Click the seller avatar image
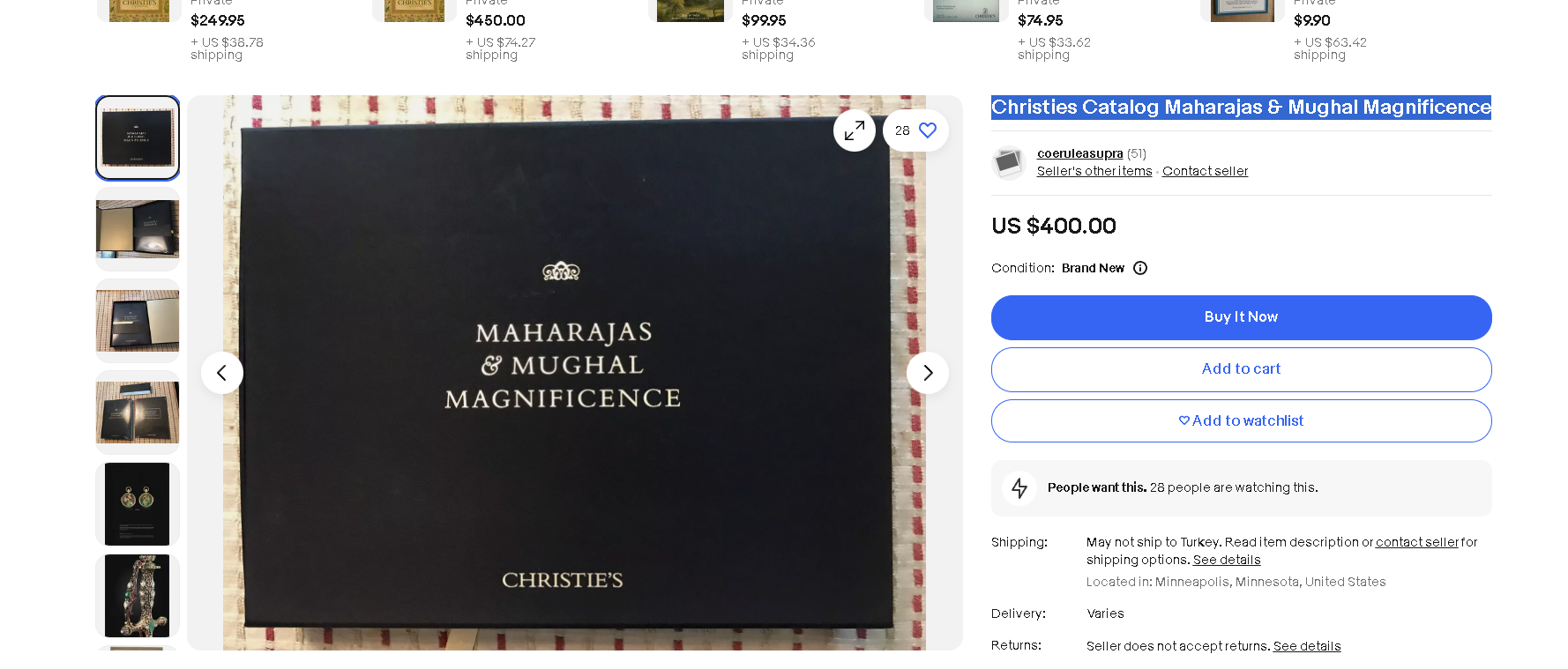 (1008, 162)
